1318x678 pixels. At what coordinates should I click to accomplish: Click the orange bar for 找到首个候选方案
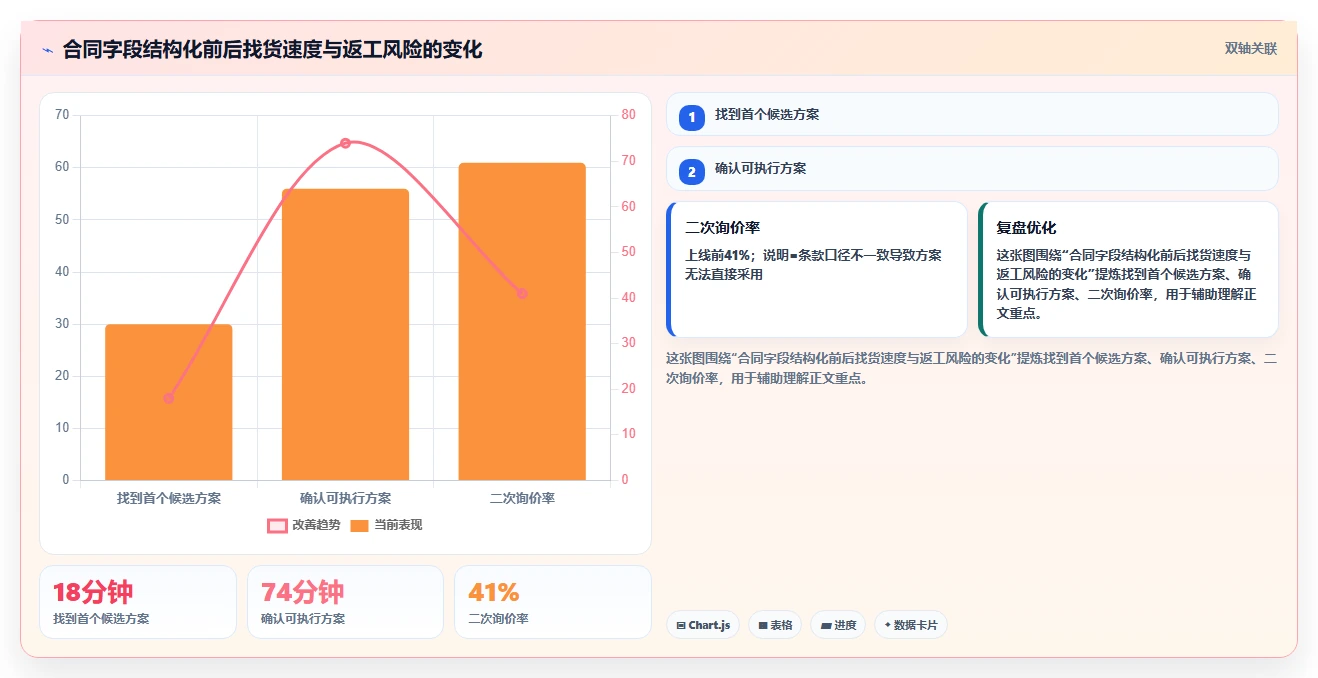[169, 402]
